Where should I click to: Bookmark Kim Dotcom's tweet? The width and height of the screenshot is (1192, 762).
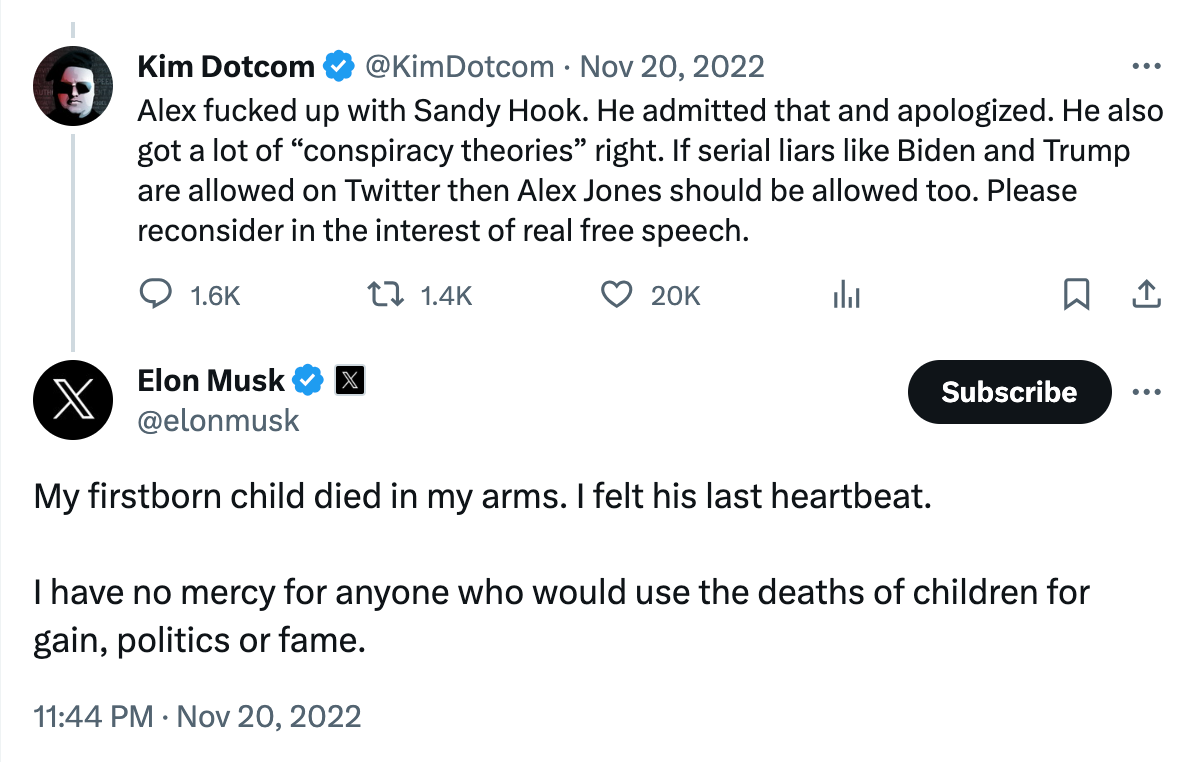click(x=1076, y=295)
